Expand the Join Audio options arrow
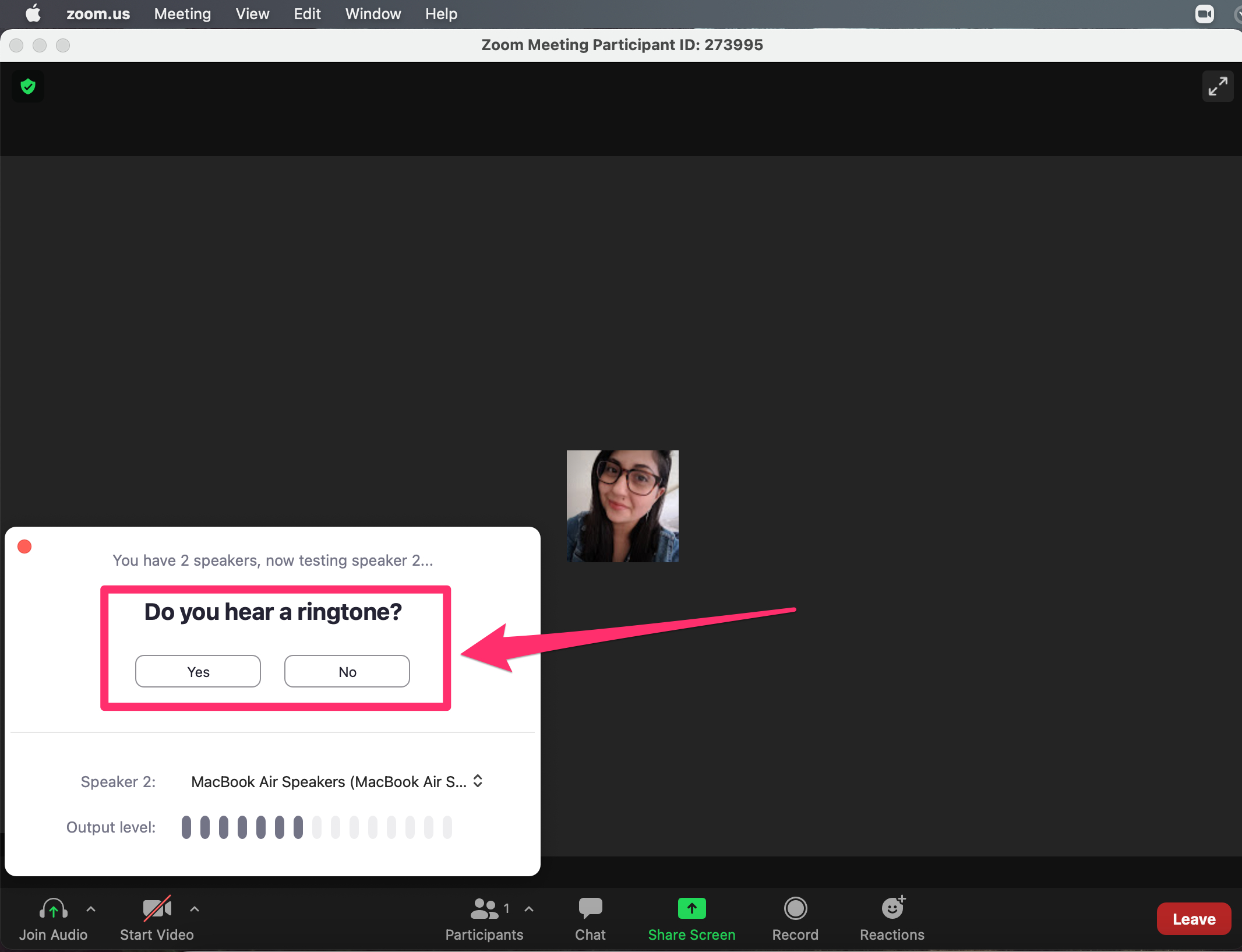This screenshot has height=952, width=1242. coord(96,914)
